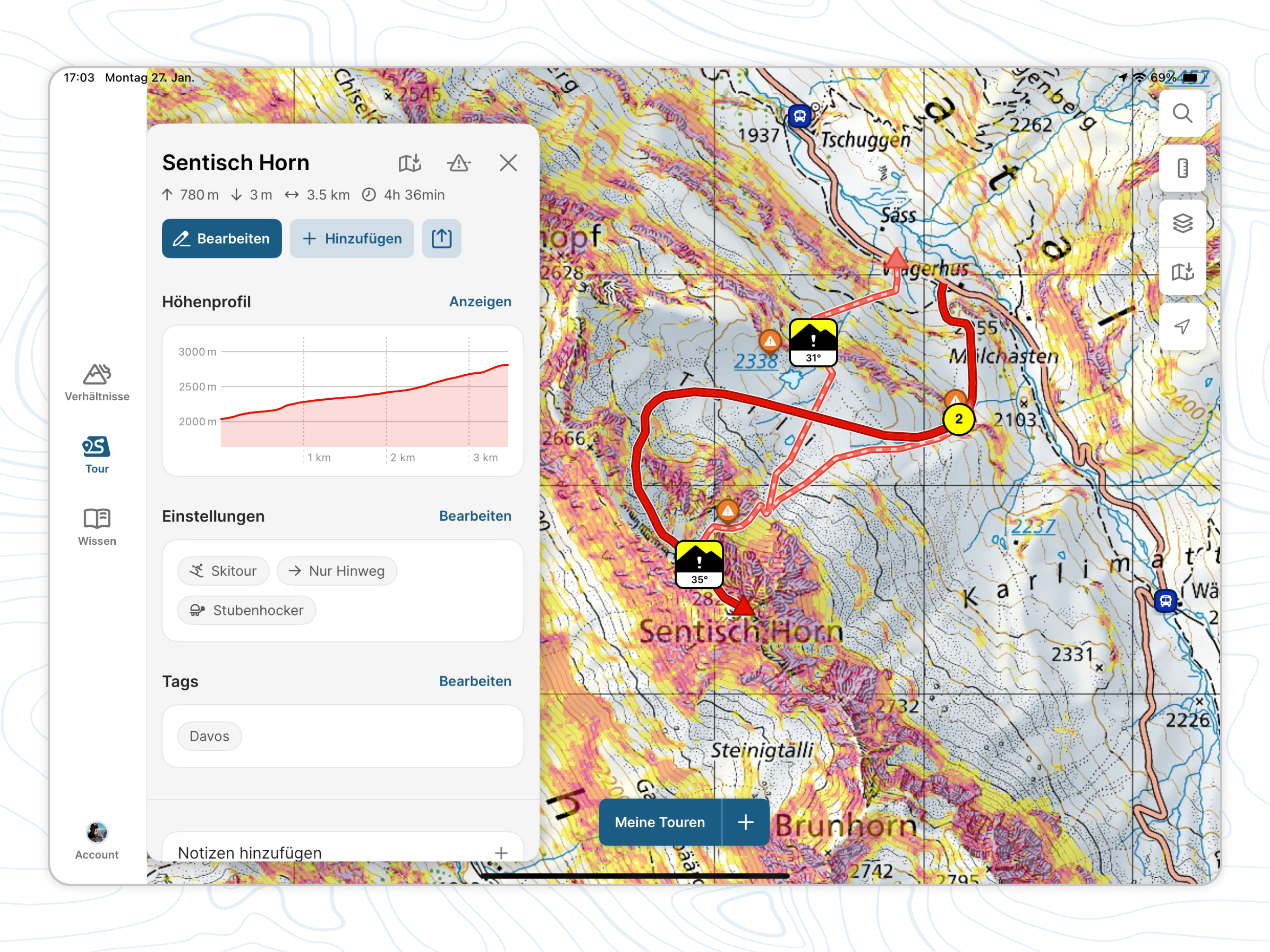Share the tour via export icon
This screenshot has height=952, width=1270.
441,238
